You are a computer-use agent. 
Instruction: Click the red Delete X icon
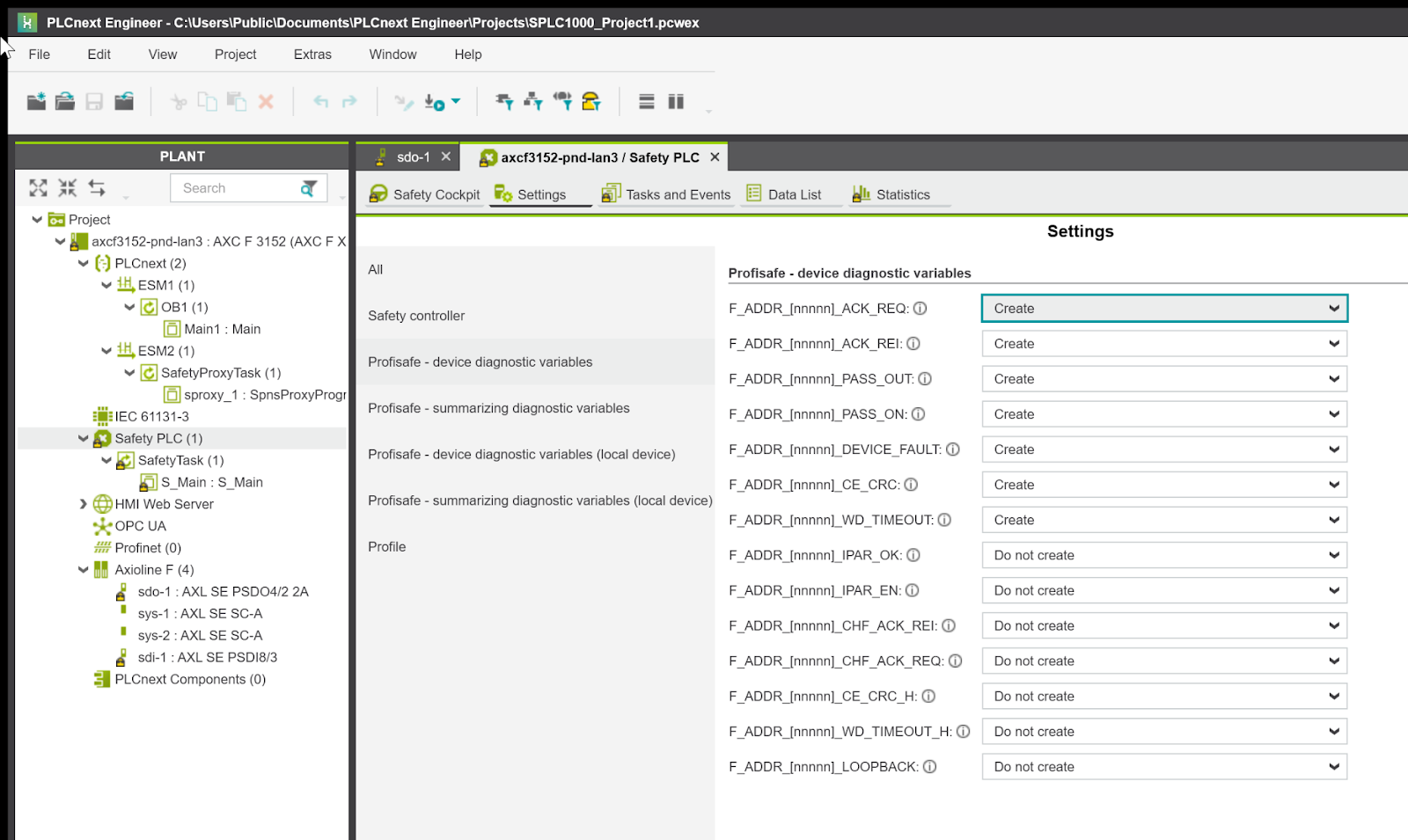tap(266, 102)
